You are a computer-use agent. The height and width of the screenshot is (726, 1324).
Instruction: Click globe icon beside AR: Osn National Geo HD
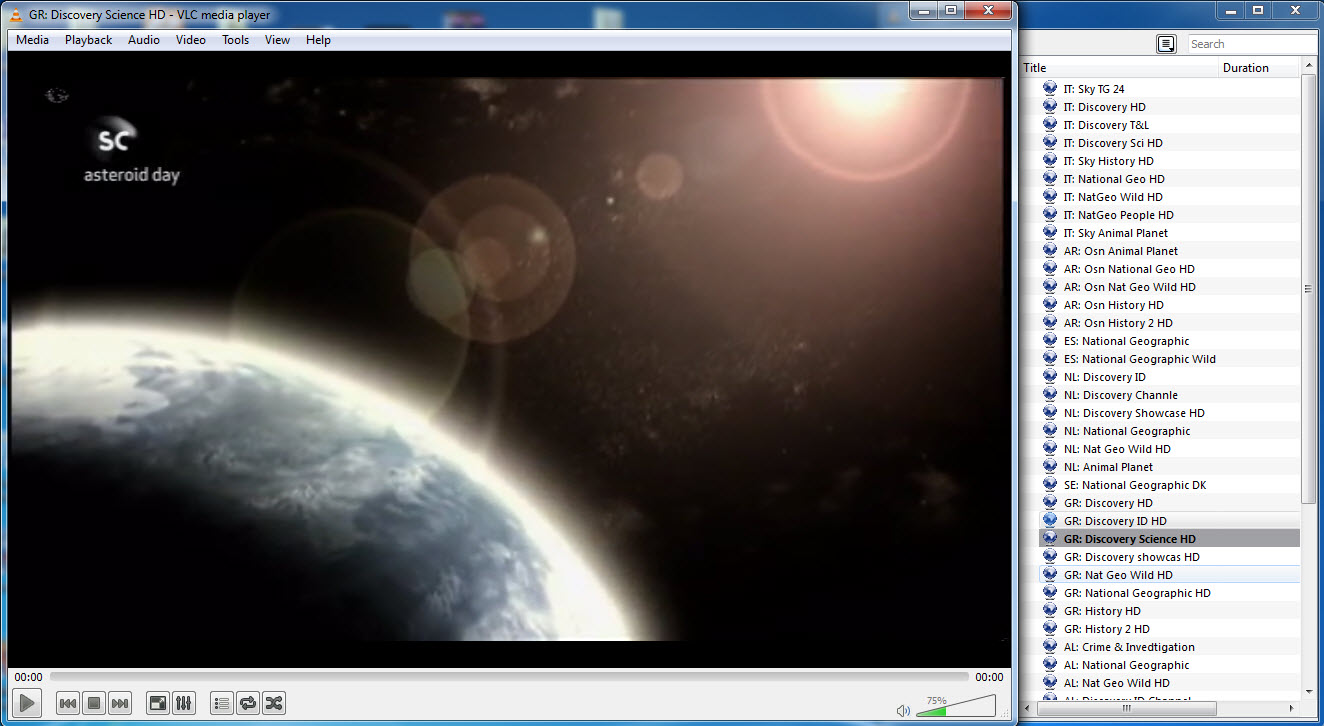pyautogui.click(x=1050, y=269)
